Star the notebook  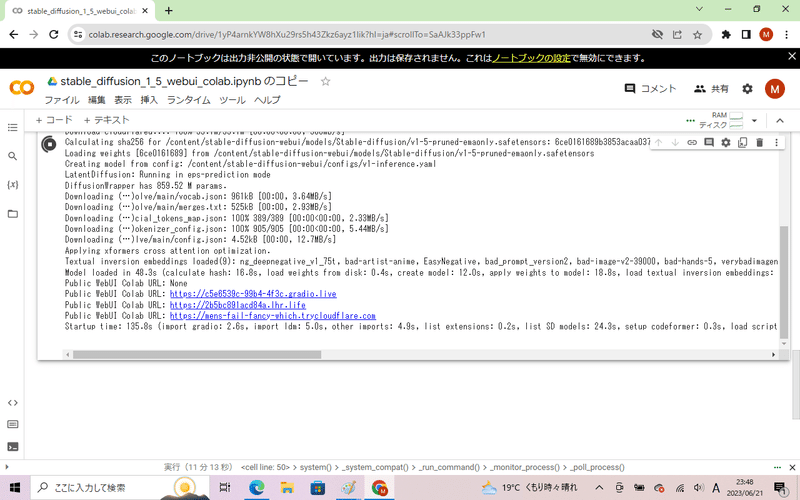pyautogui.click(x=326, y=81)
